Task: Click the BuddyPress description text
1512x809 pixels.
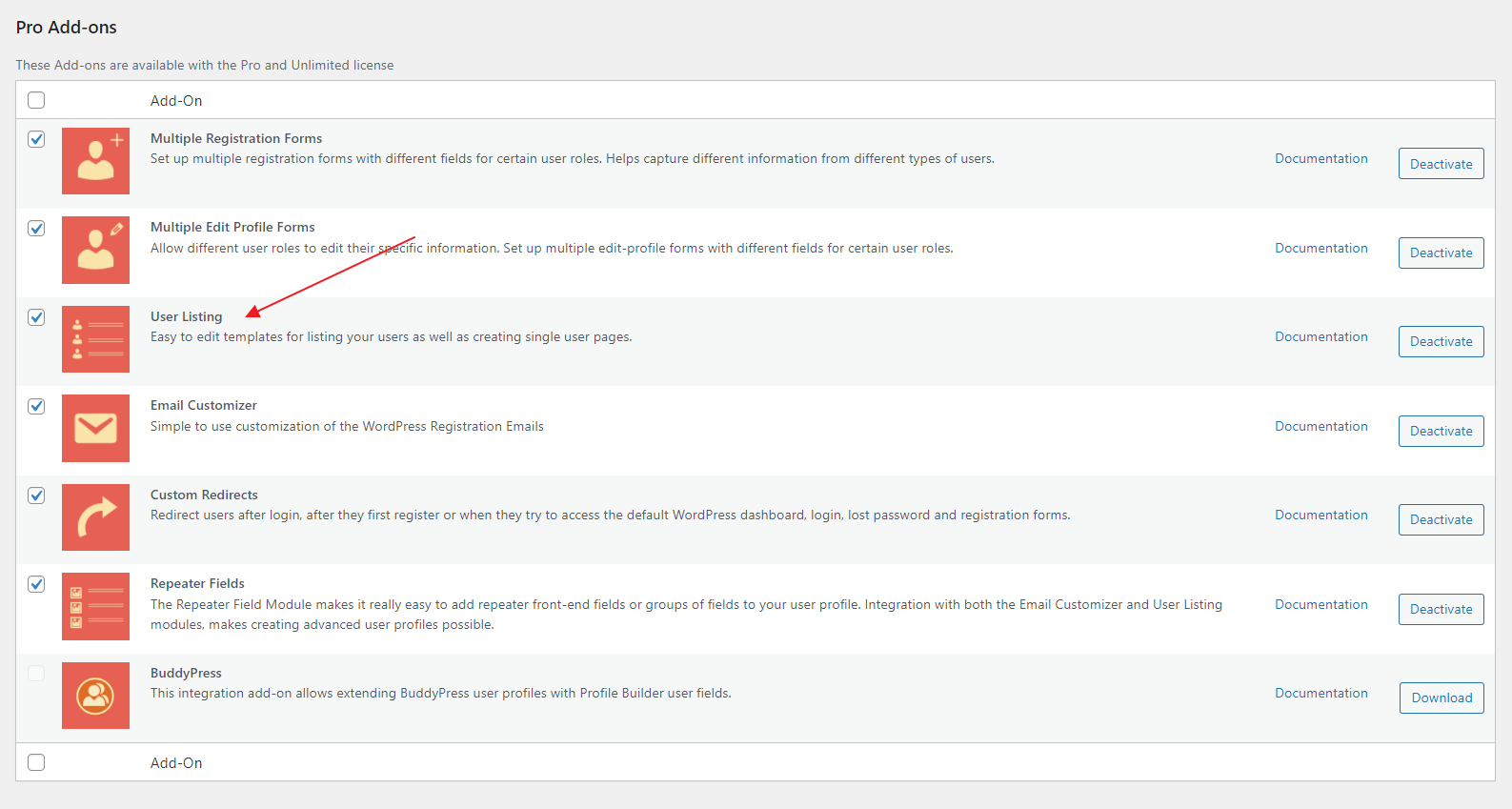Action: point(441,693)
